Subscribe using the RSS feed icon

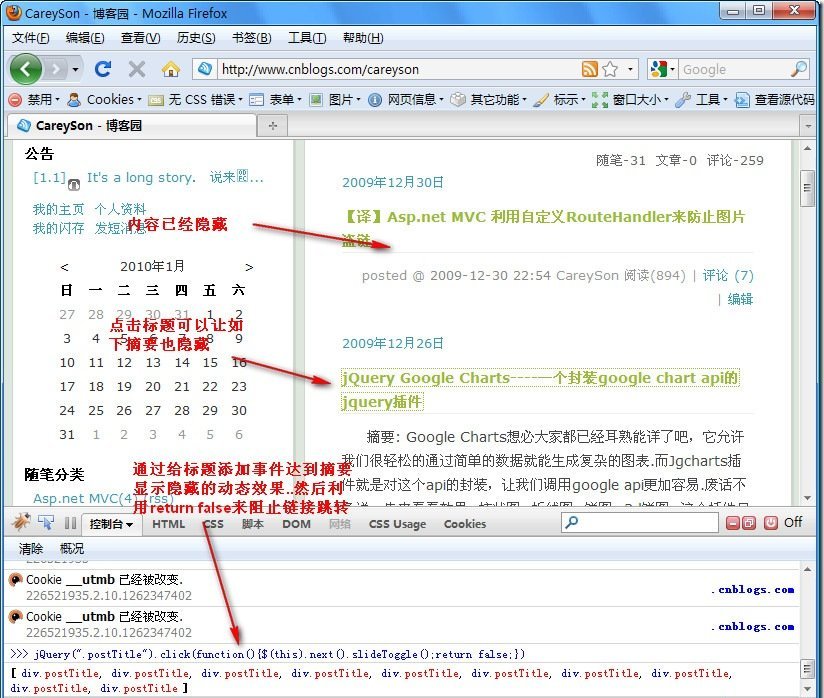590,69
